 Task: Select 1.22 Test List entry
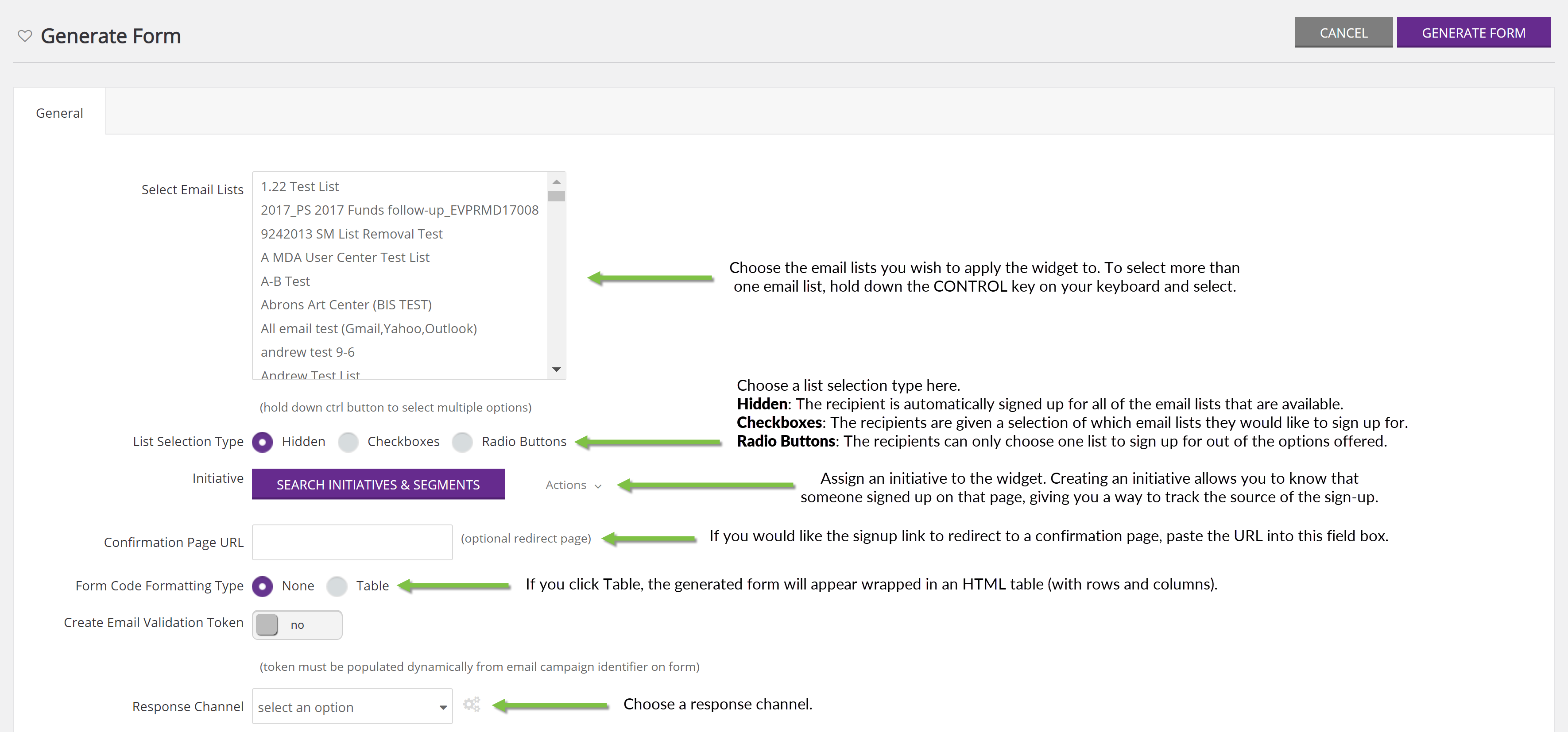click(x=299, y=187)
